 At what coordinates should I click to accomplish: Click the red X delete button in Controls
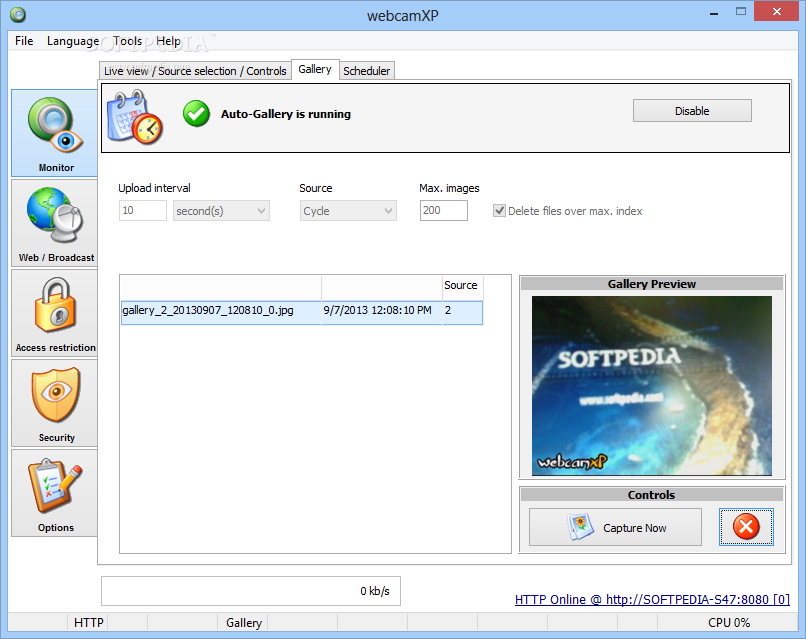click(746, 527)
